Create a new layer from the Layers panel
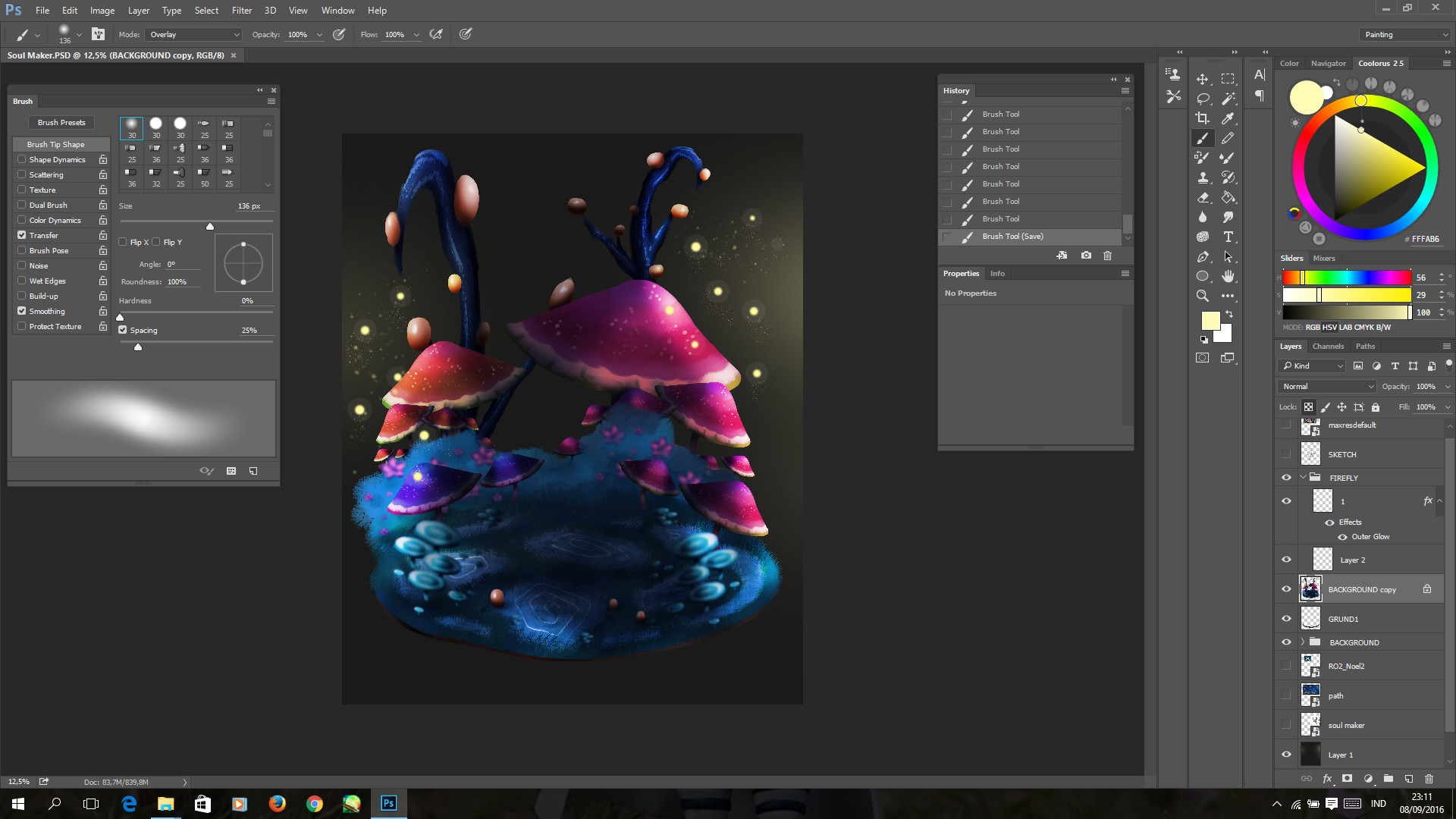Viewport: 1456px width, 819px height. 1409,778
